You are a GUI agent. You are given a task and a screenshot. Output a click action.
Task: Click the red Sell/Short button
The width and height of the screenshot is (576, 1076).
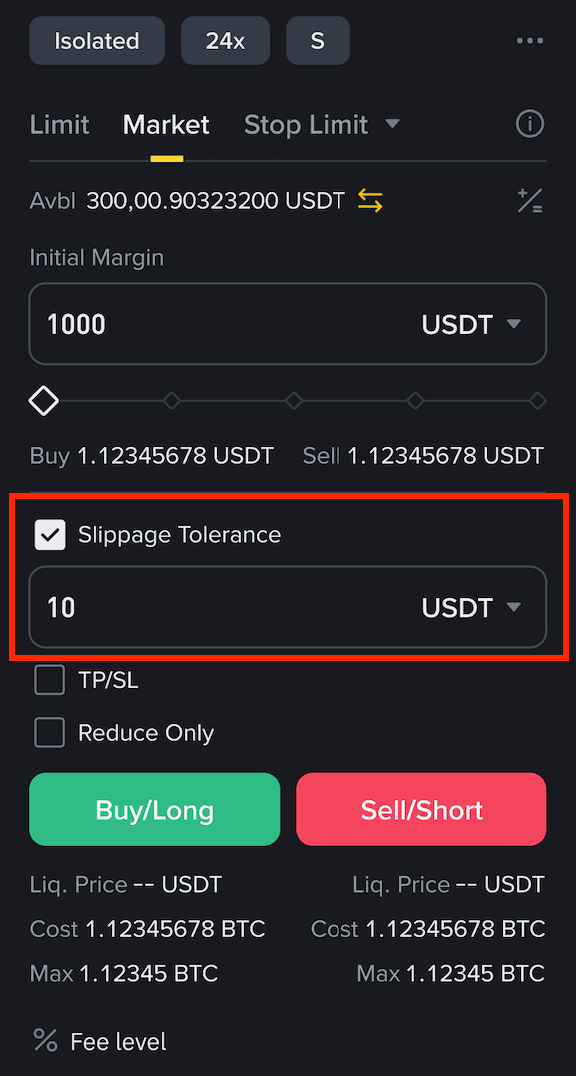pos(422,810)
